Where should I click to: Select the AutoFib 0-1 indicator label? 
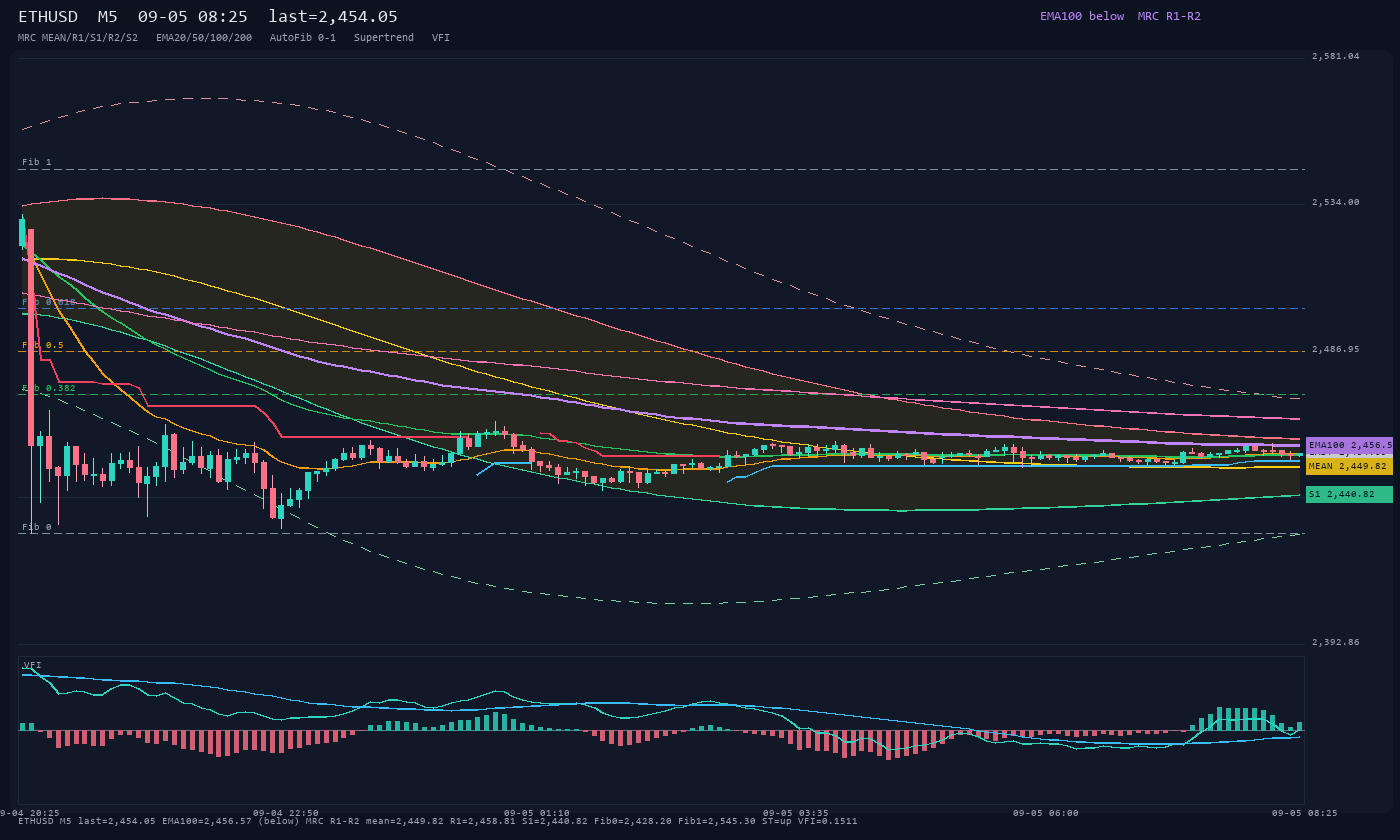(x=303, y=37)
